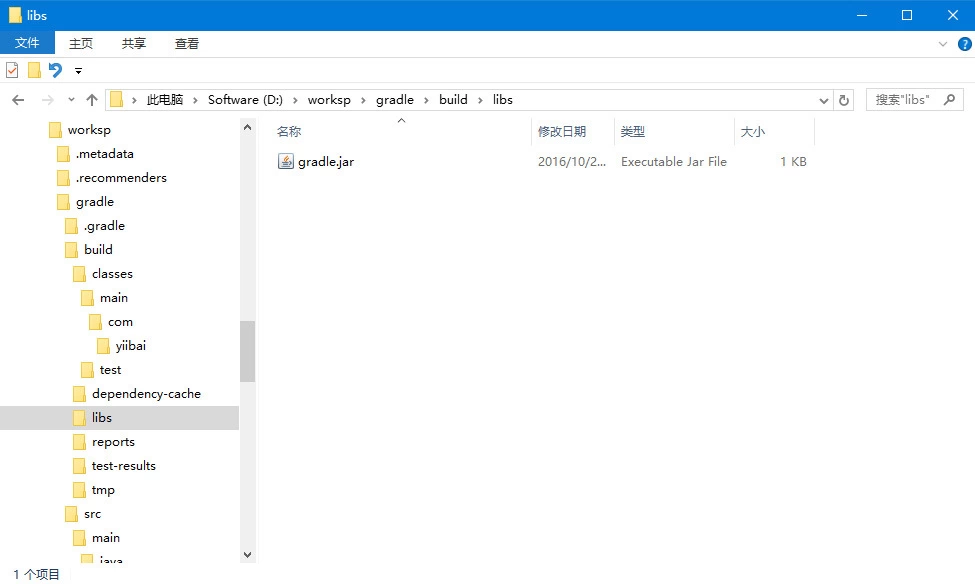Click the New Folder icon in quick access toolbar
The width and height of the screenshot is (975, 584).
click(34, 70)
